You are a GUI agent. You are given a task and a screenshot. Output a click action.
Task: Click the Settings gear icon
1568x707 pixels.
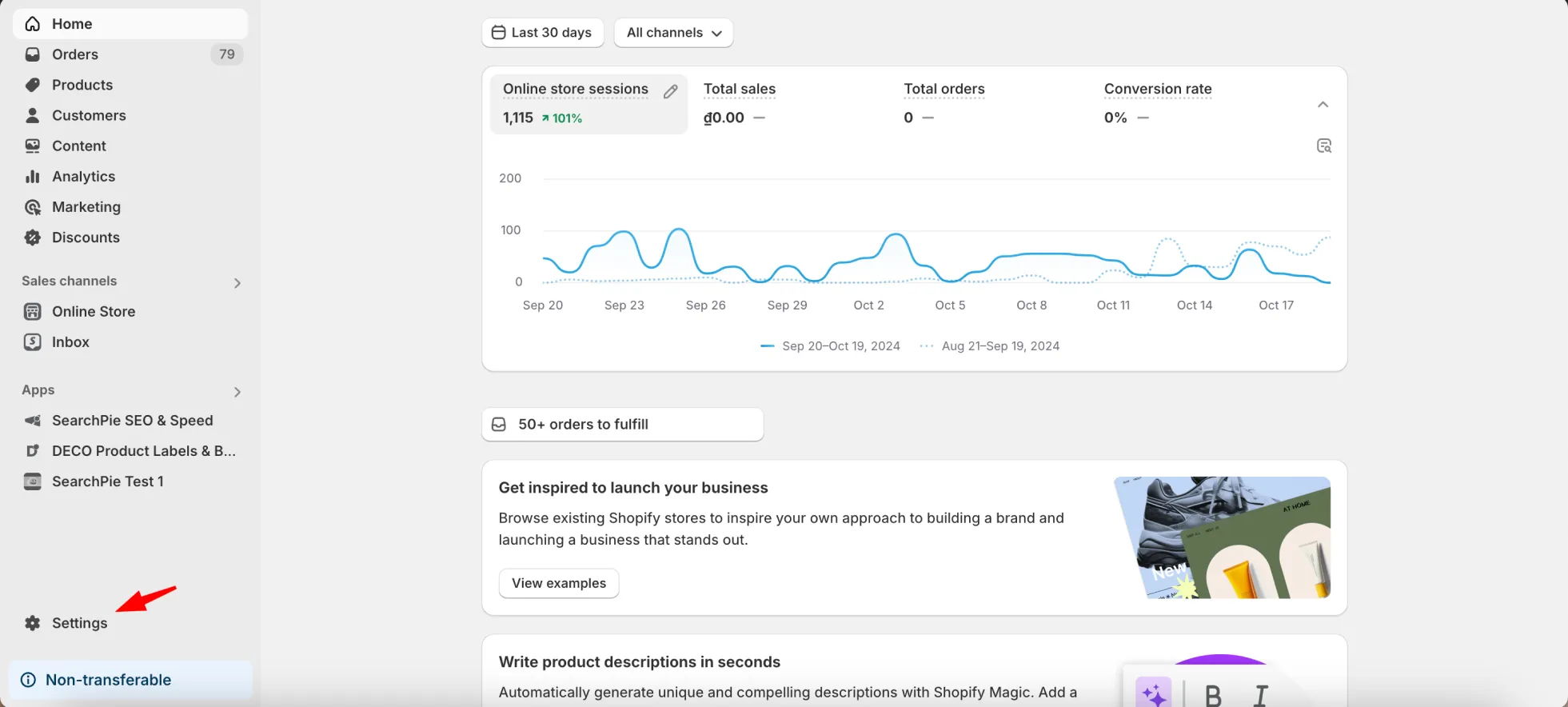(x=33, y=623)
